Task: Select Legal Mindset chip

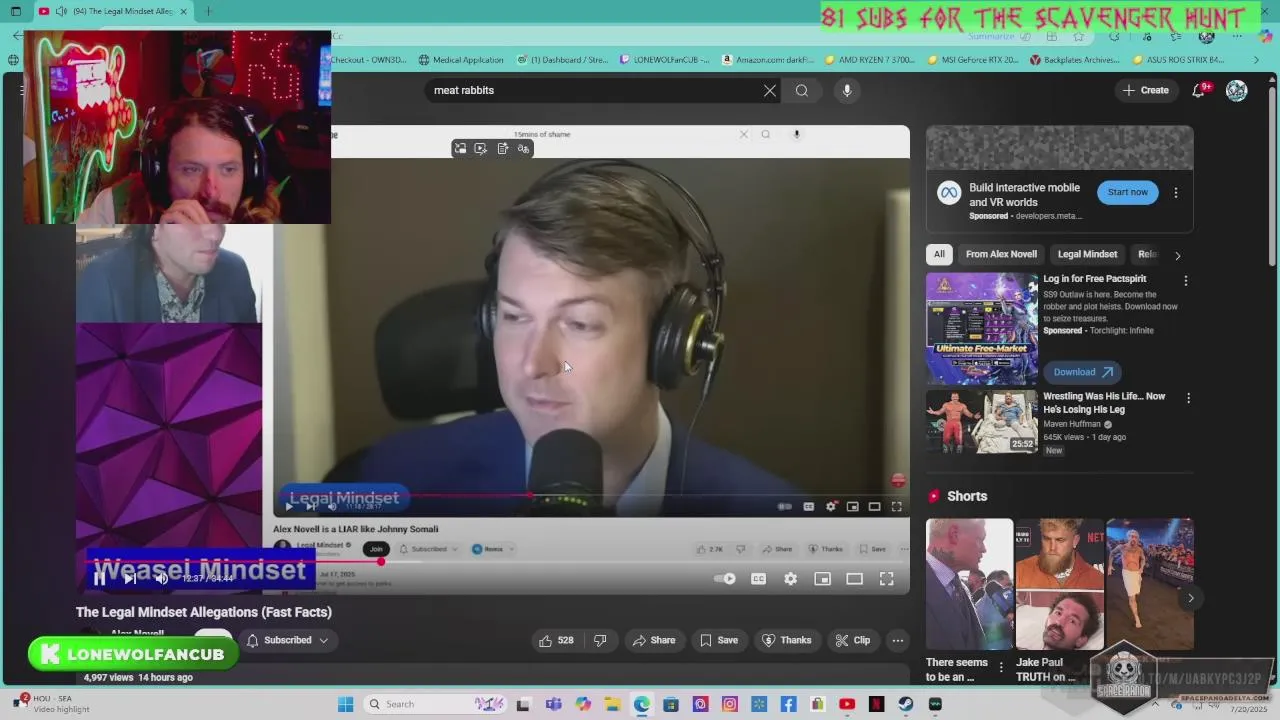Action: 1087,254
